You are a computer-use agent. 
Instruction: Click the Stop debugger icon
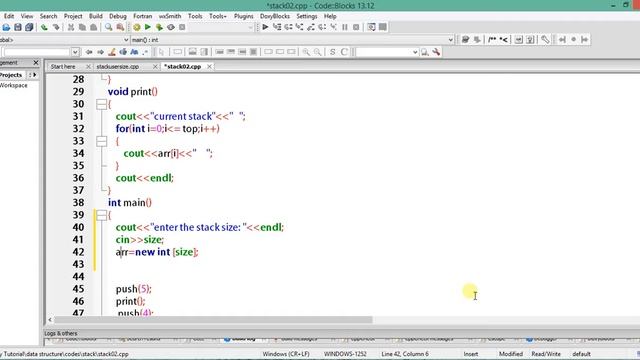356,27
